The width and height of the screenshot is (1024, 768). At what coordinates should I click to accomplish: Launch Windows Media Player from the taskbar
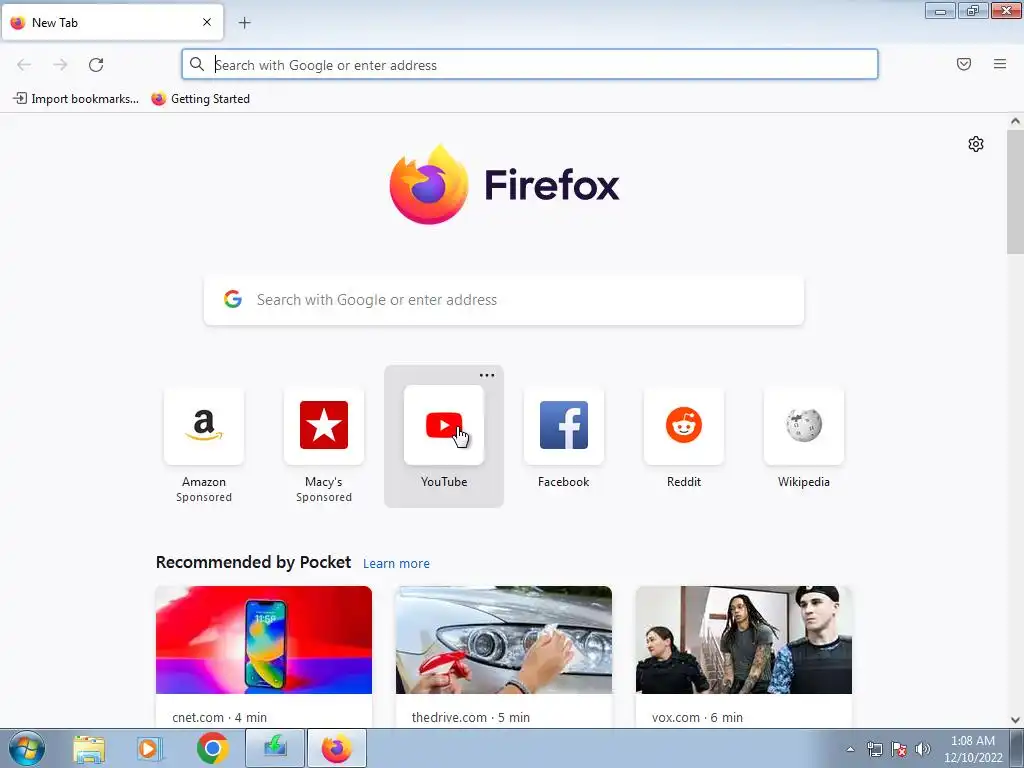[x=150, y=749]
